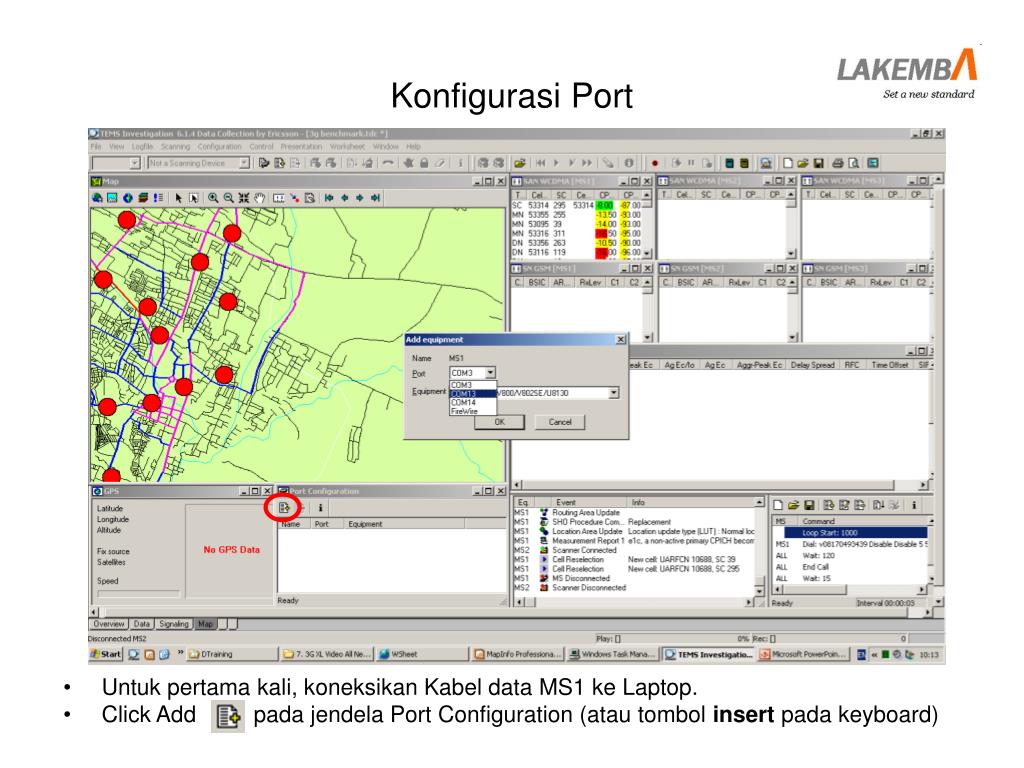Viewport: 1024px width, 768px height.
Task: Open the File menu
Action: click(x=96, y=147)
